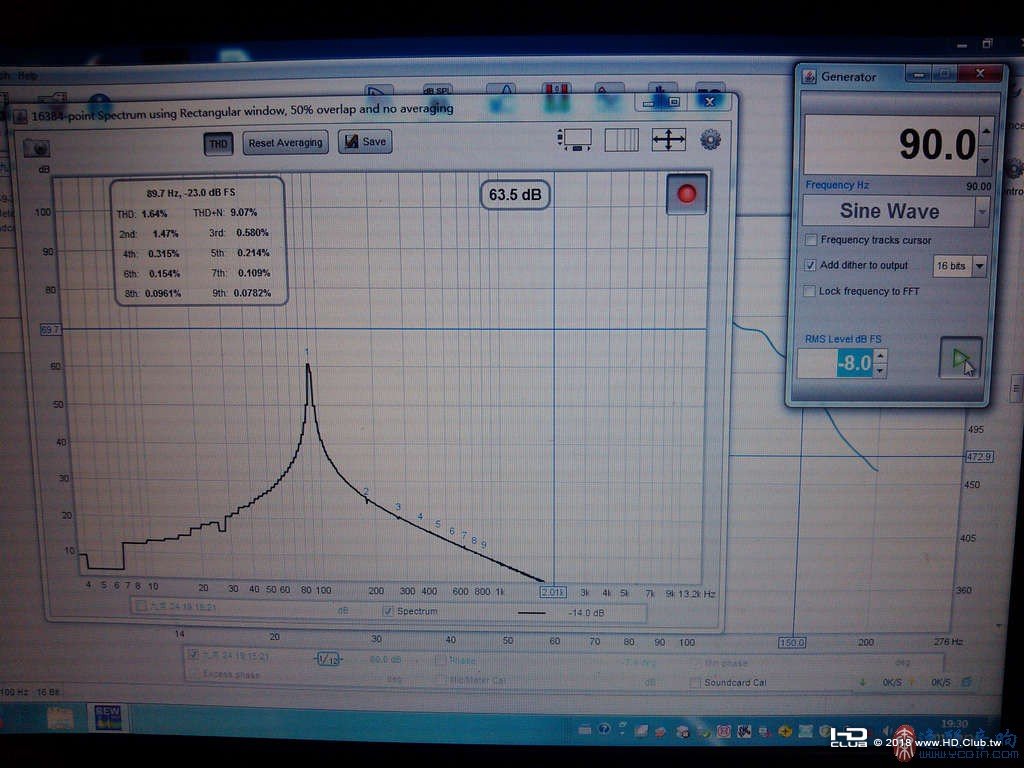Enable Frequency tracks cursor checkbox
This screenshot has width=1024, height=768.
811,240
